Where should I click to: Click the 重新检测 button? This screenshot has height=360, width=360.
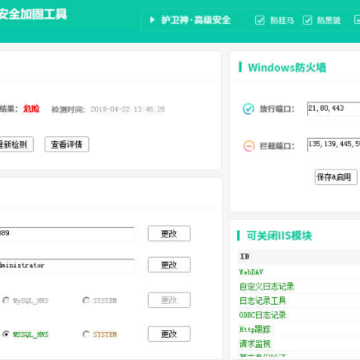[x=16, y=144]
